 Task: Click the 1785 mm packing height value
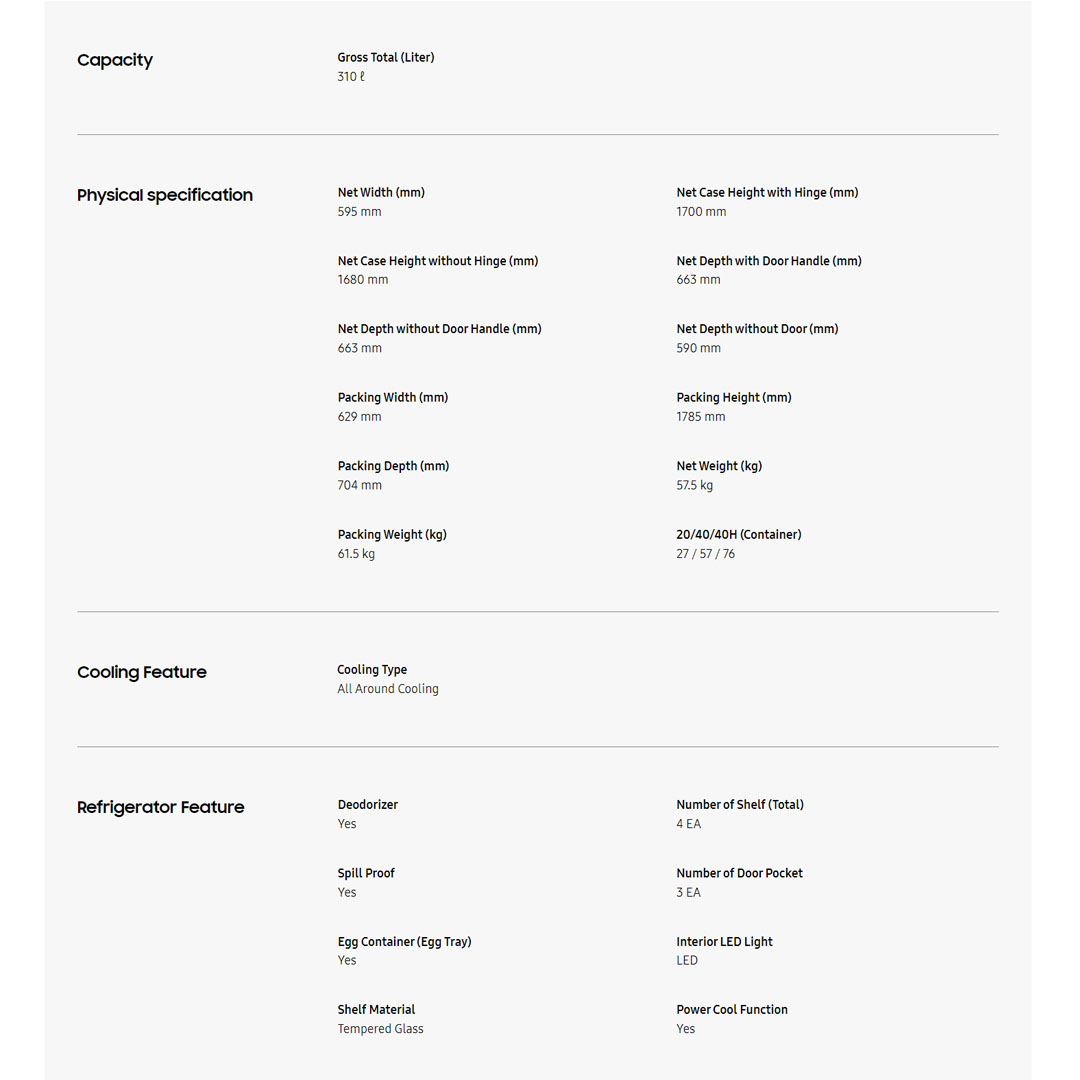[700, 417]
